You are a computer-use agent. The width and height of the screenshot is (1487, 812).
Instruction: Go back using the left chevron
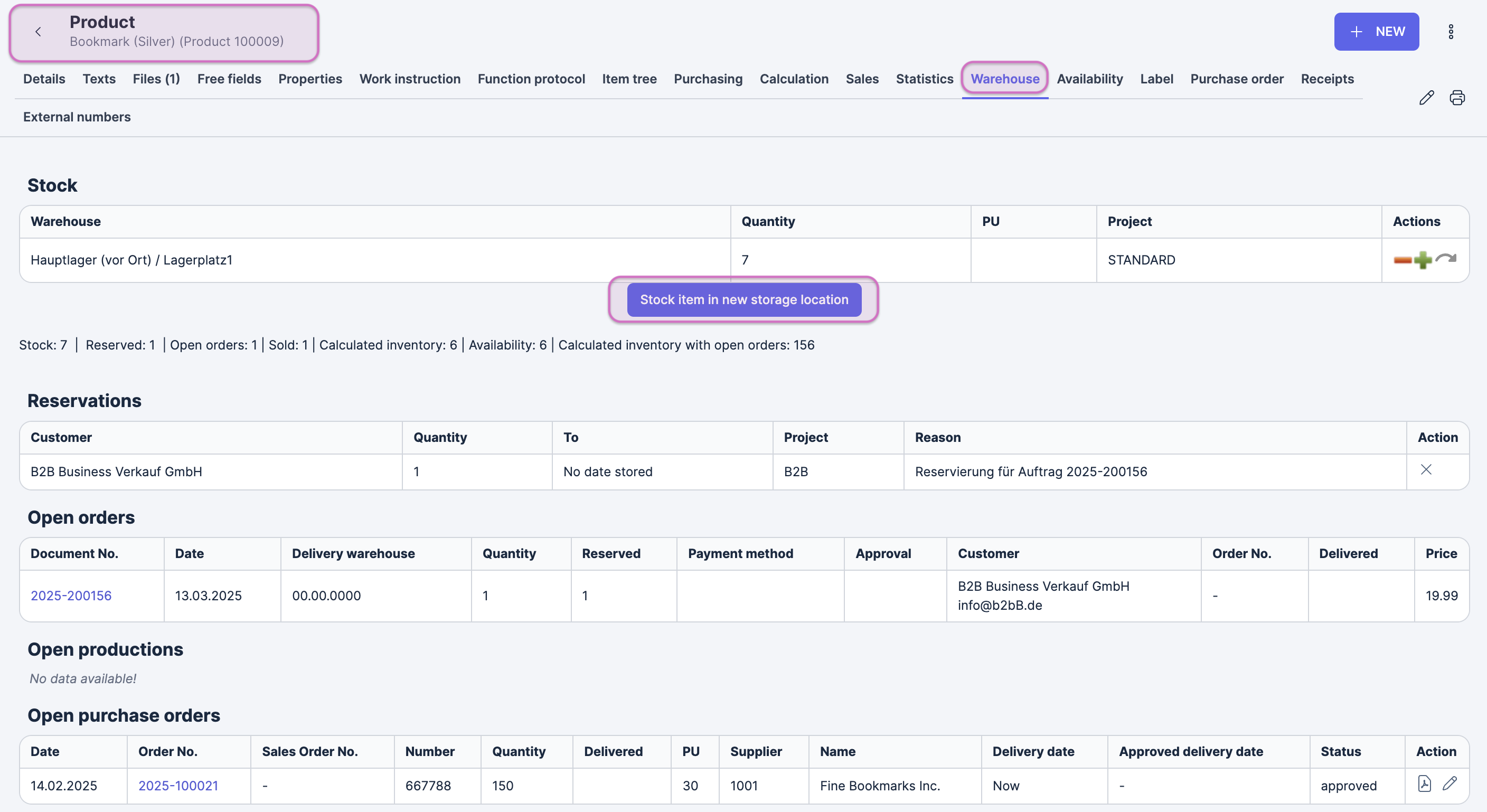[x=38, y=32]
